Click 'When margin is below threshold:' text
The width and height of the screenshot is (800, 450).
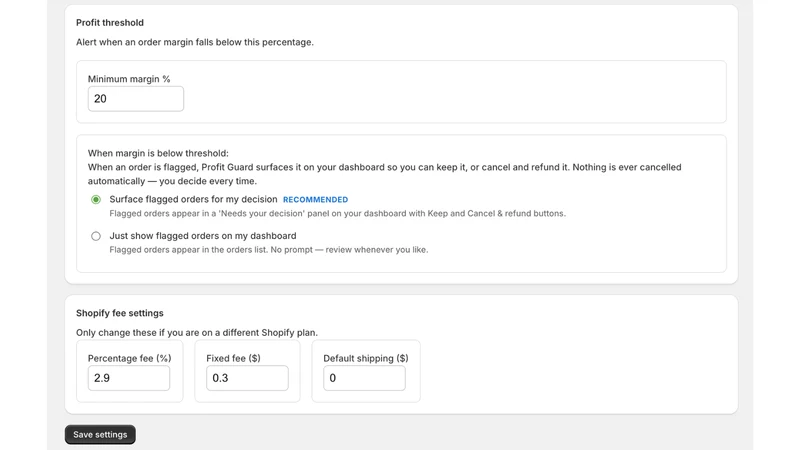coord(158,153)
